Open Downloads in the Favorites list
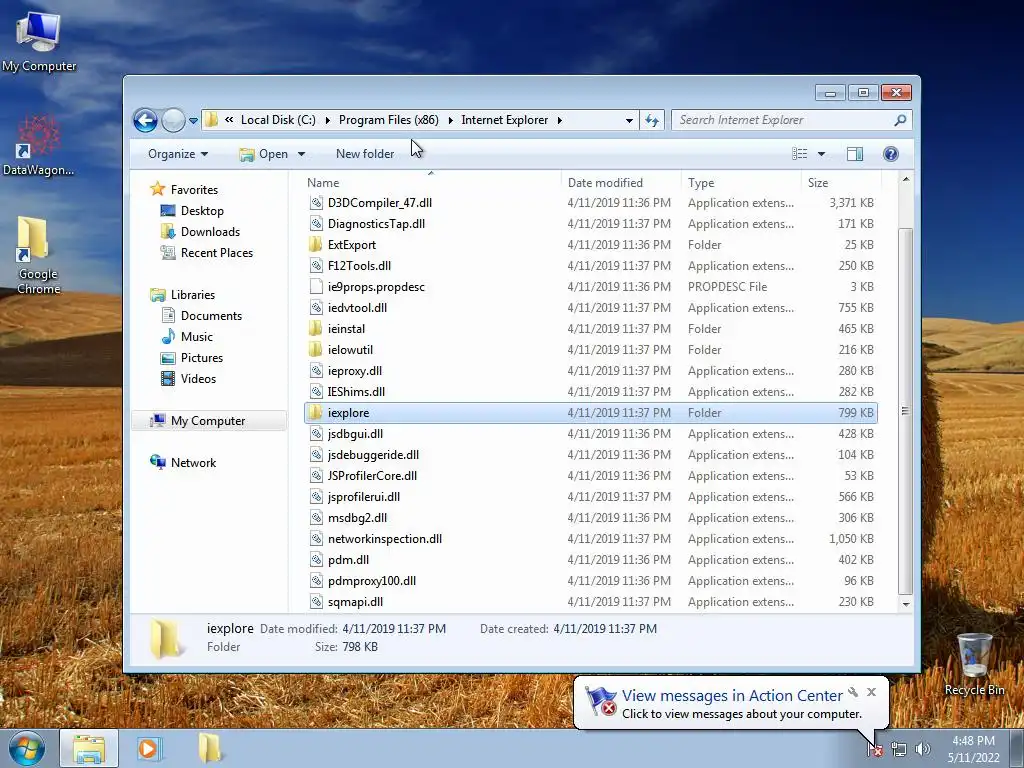 click(x=210, y=232)
